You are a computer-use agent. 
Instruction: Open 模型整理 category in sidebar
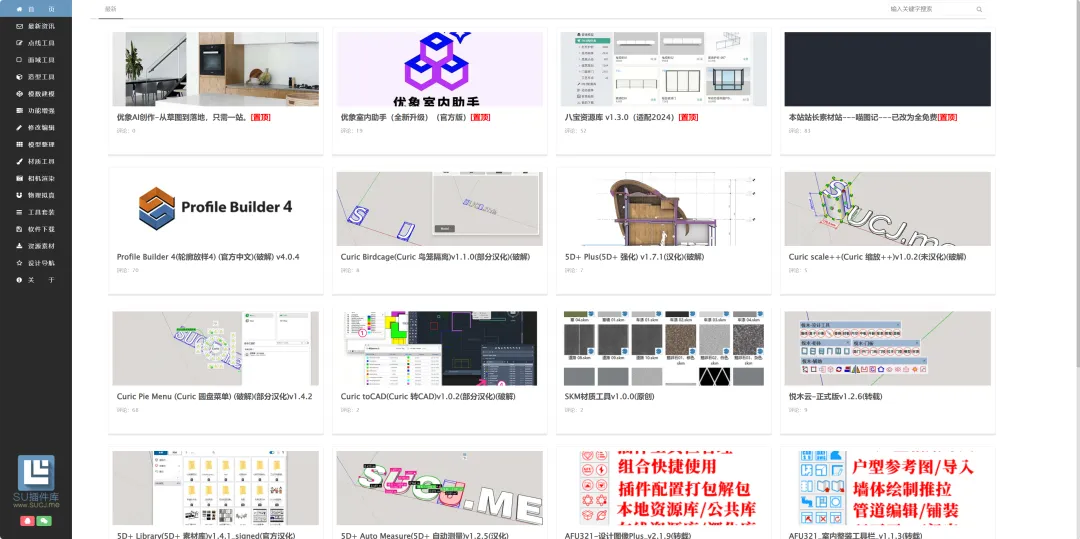tap(36, 145)
